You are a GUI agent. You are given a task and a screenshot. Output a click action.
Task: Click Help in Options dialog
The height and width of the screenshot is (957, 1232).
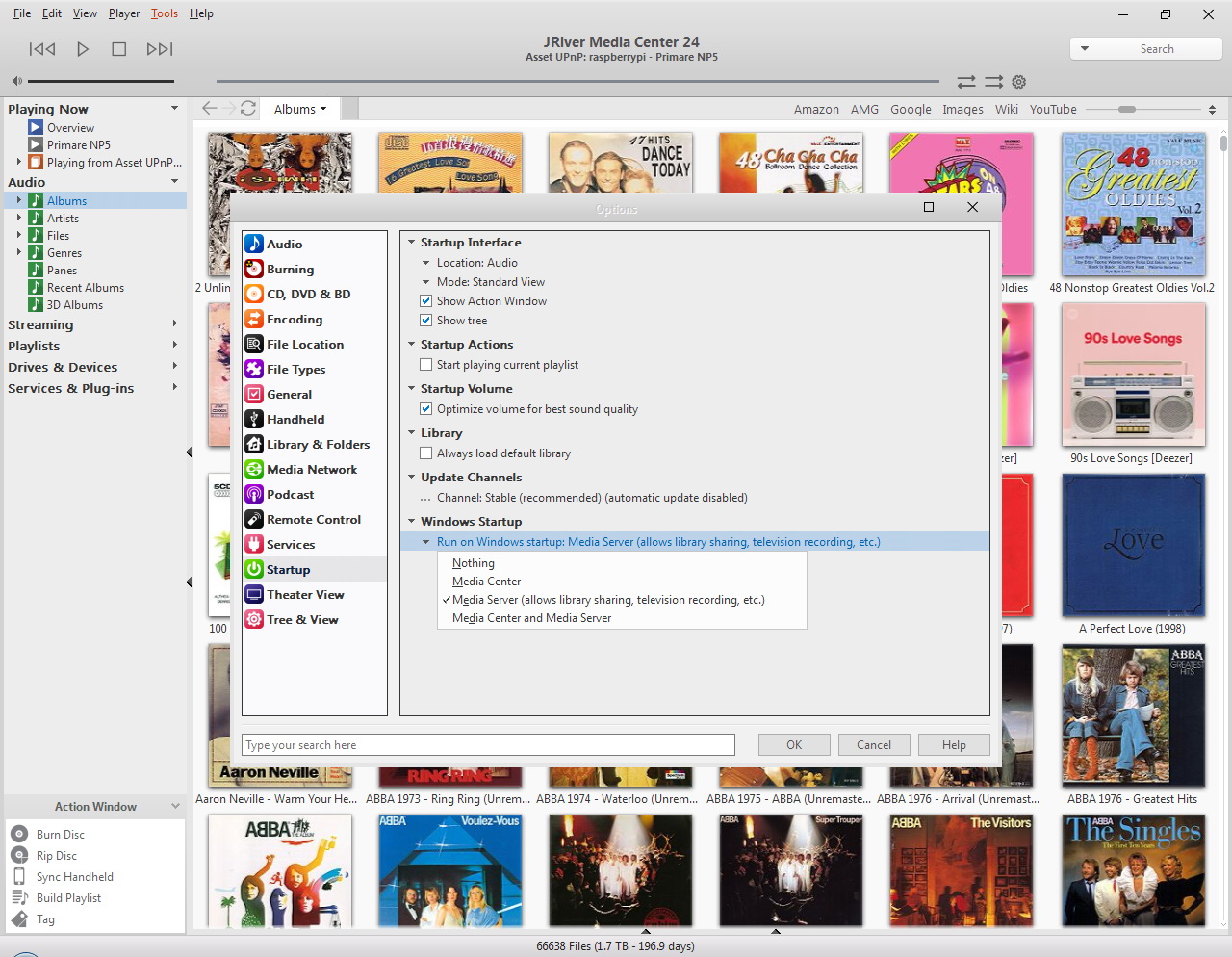point(954,745)
